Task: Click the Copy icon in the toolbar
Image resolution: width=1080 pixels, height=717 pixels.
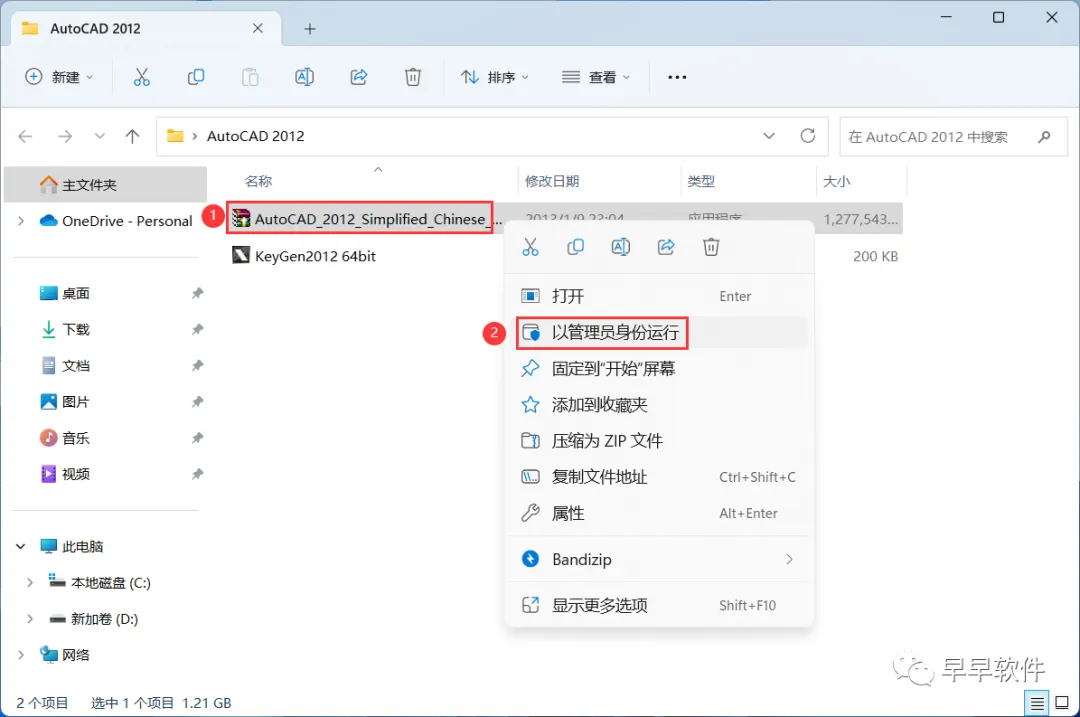Action: click(x=196, y=77)
